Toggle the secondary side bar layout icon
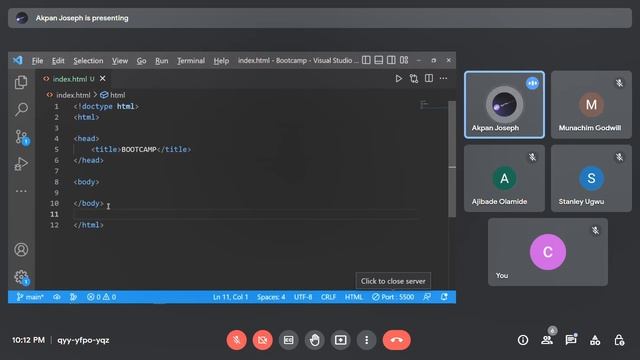Image resolution: width=640 pixels, height=360 pixels. [x=391, y=60]
